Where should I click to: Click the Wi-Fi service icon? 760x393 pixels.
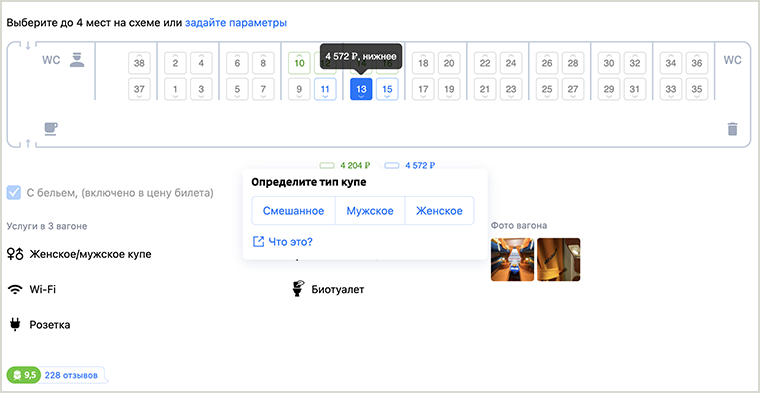(16, 290)
